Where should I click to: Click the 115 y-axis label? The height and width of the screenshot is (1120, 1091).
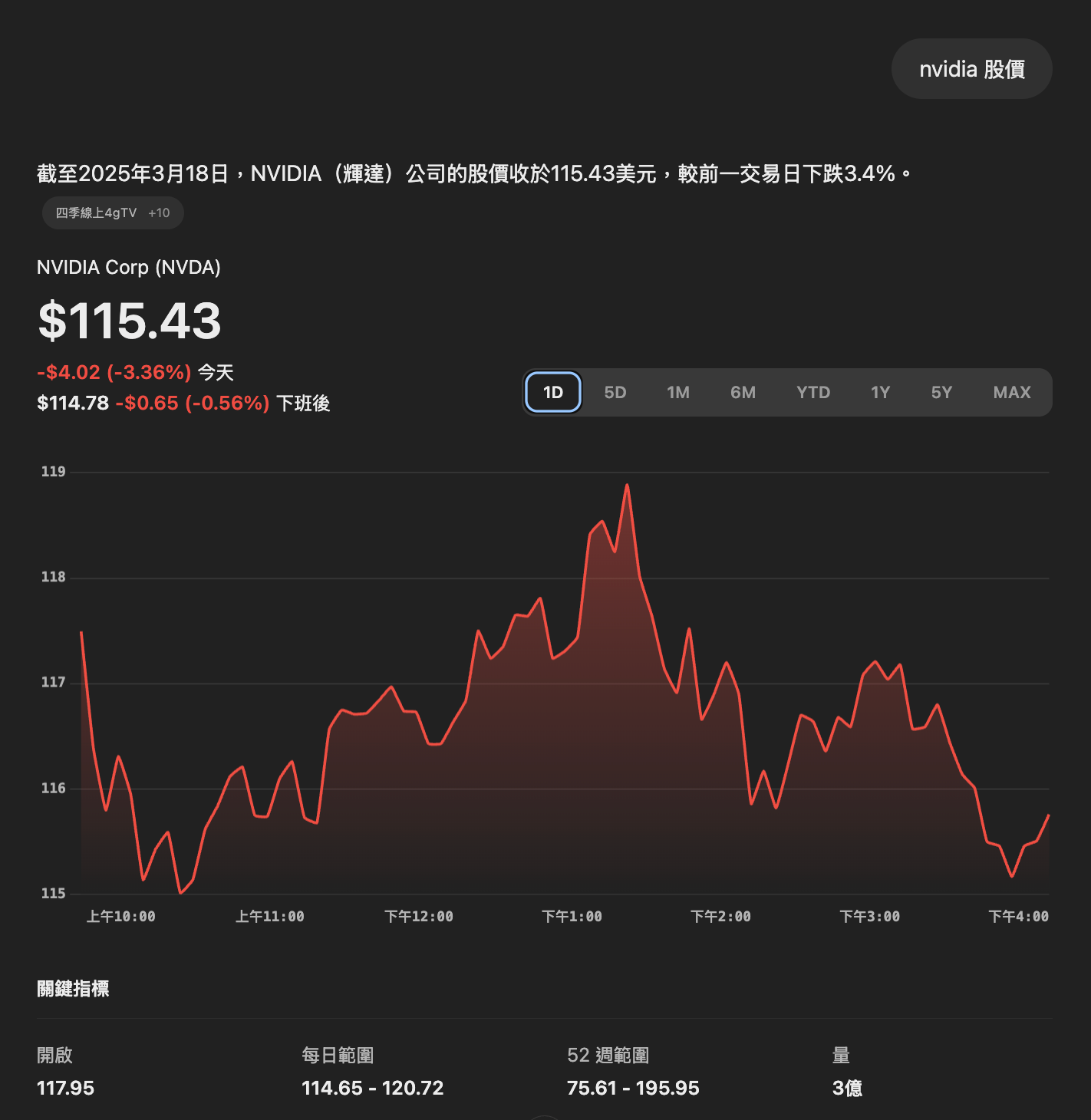tap(53, 893)
